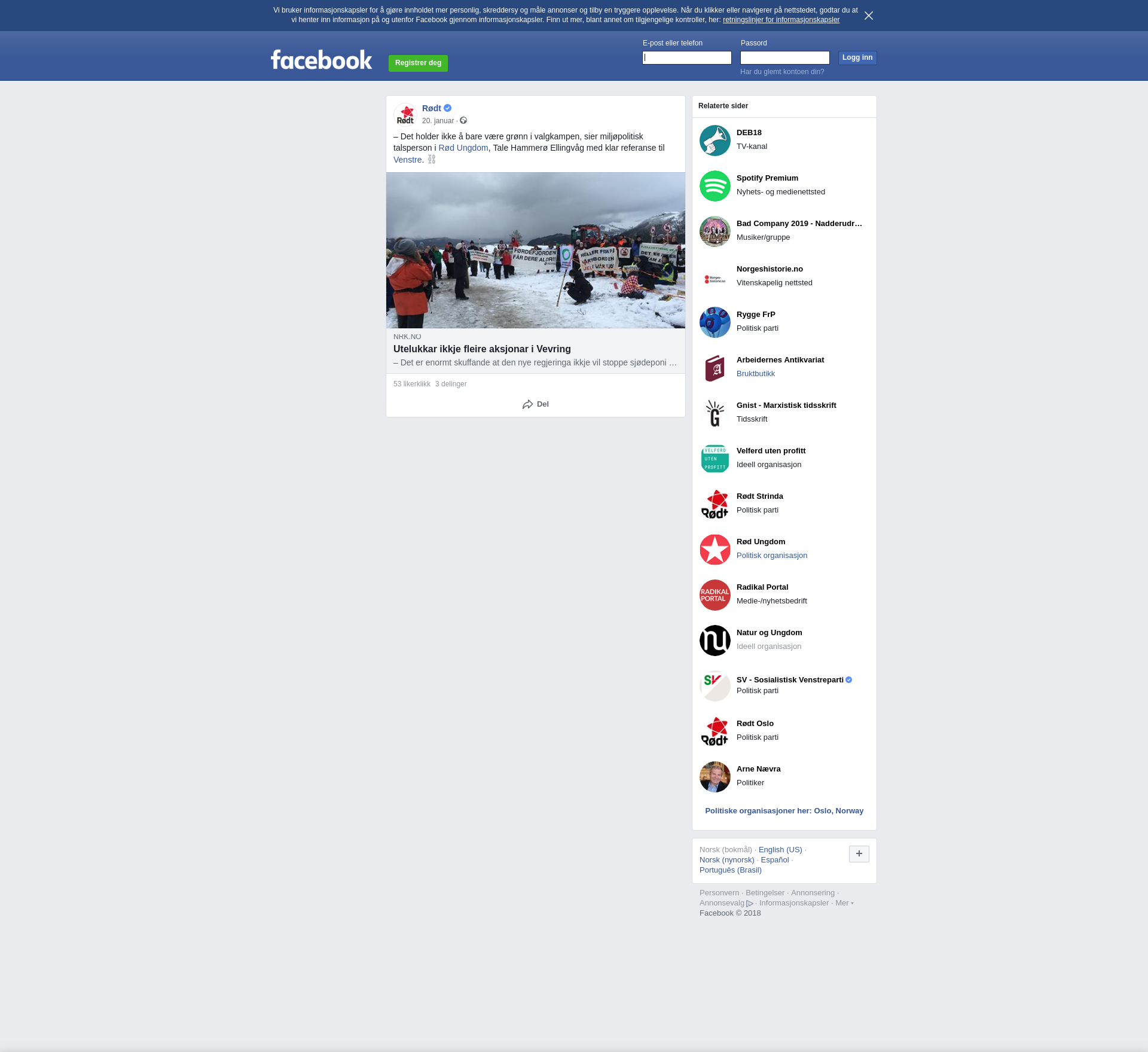Open the Rødt page name link
This screenshot has height=1052, width=1148.
coord(432,108)
